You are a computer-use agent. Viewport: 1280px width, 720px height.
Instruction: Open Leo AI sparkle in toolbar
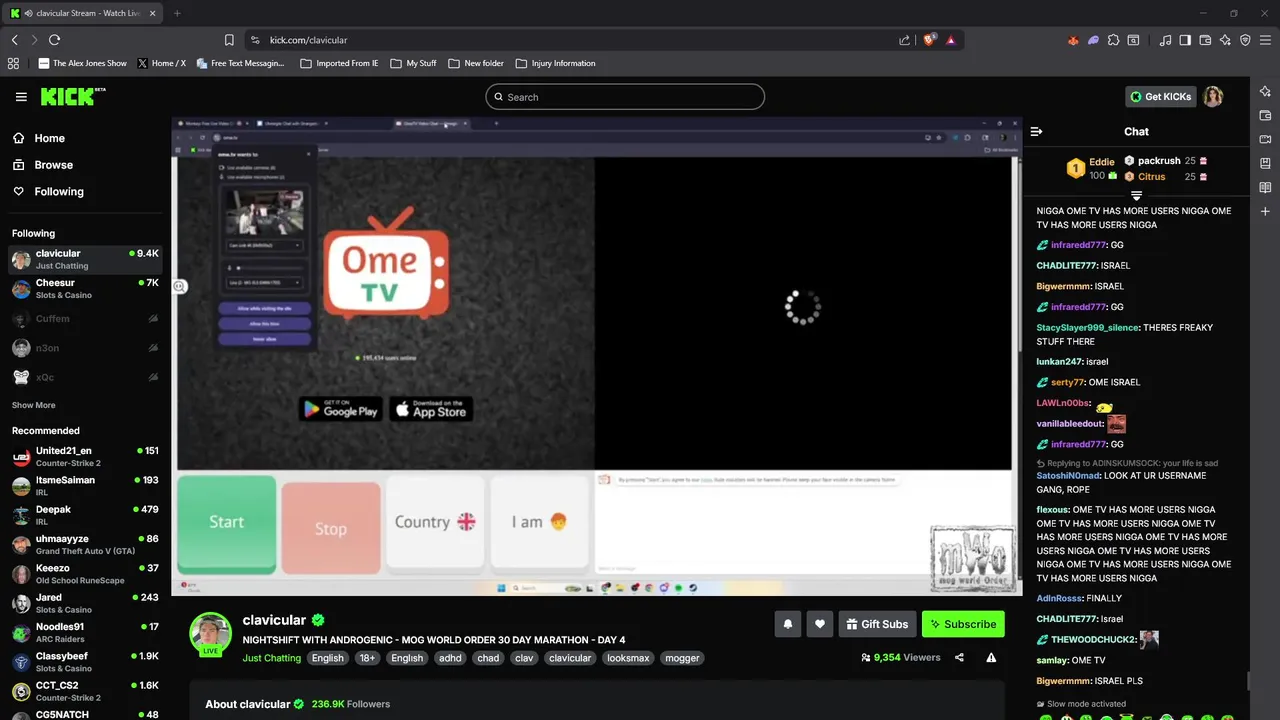click(x=1225, y=40)
